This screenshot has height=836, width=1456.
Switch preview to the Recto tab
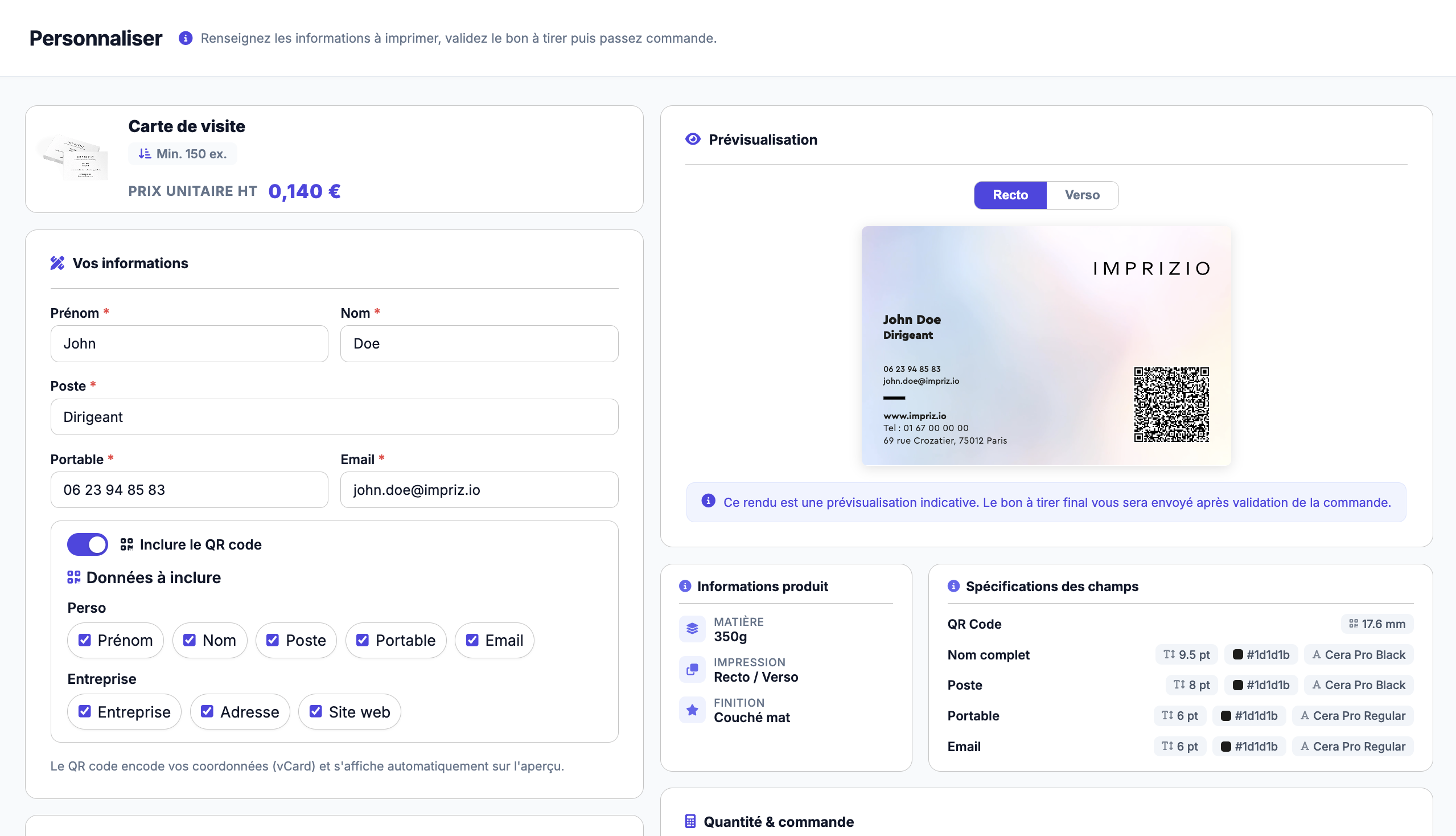tap(1010, 195)
